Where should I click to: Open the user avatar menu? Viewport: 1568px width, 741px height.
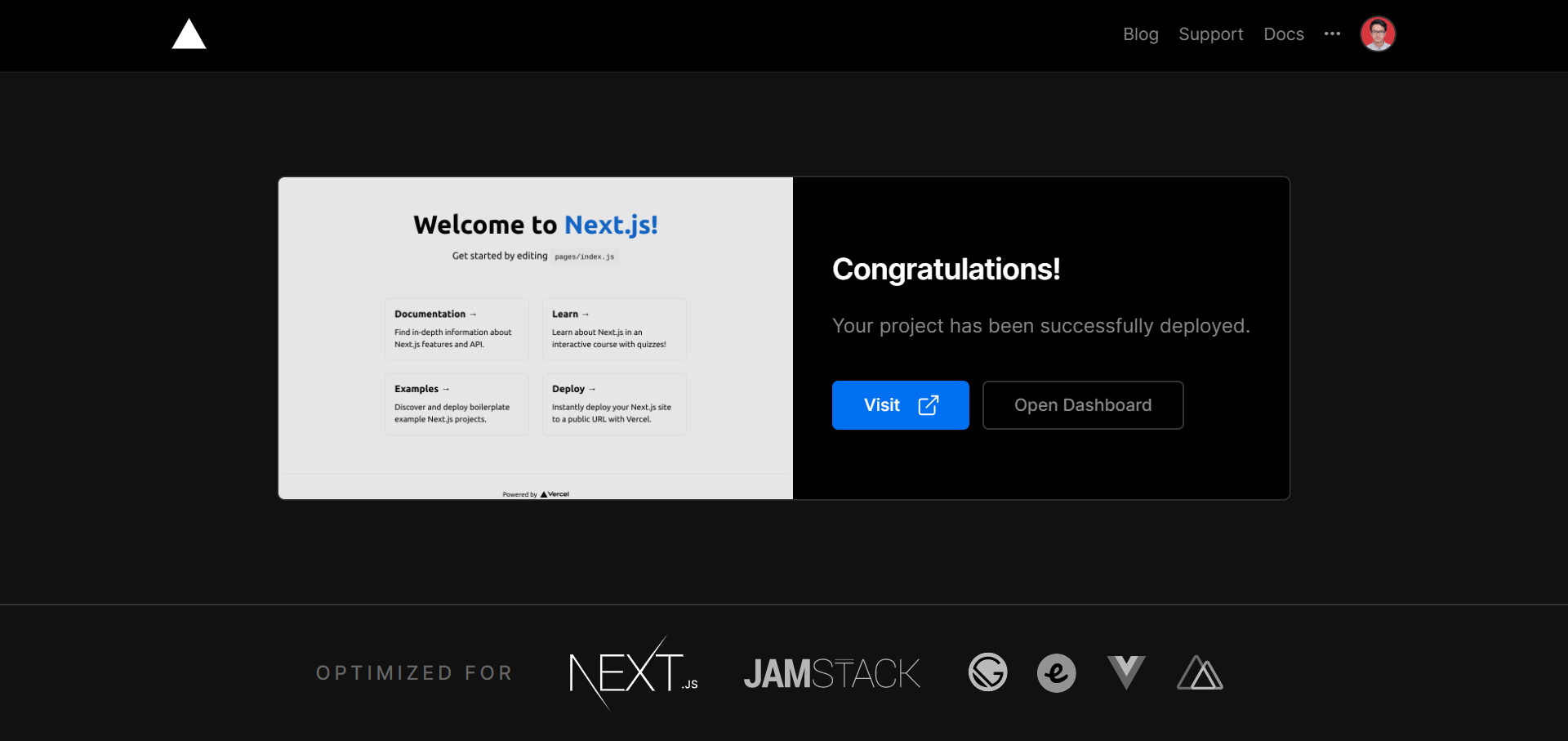coord(1378,34)
